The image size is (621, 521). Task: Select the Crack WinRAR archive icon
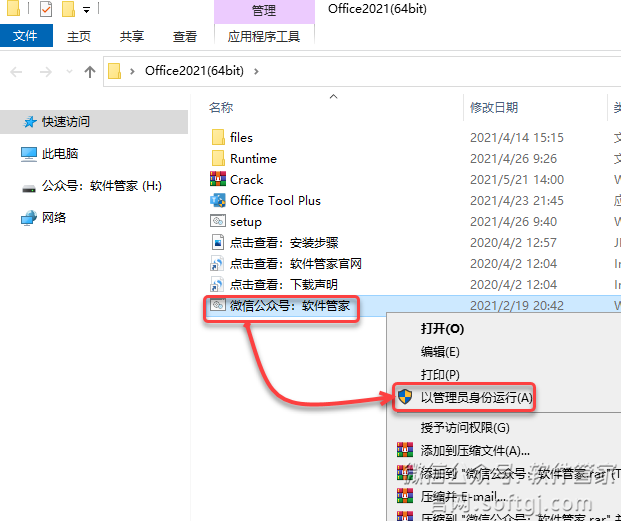pyautogui.click(x=218, y=179)
